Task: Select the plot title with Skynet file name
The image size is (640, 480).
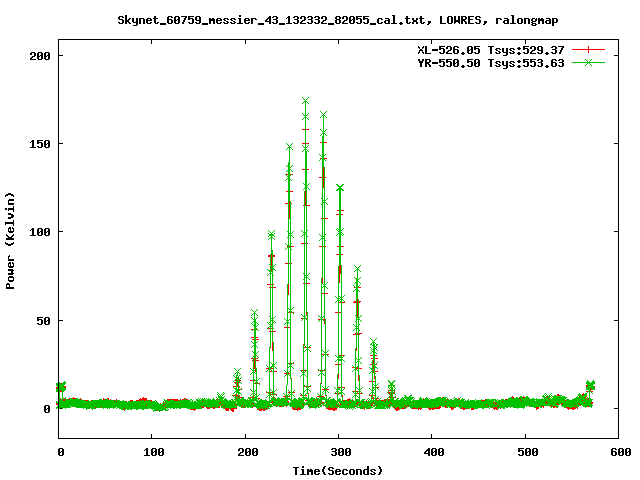Action: click(338, 20)
